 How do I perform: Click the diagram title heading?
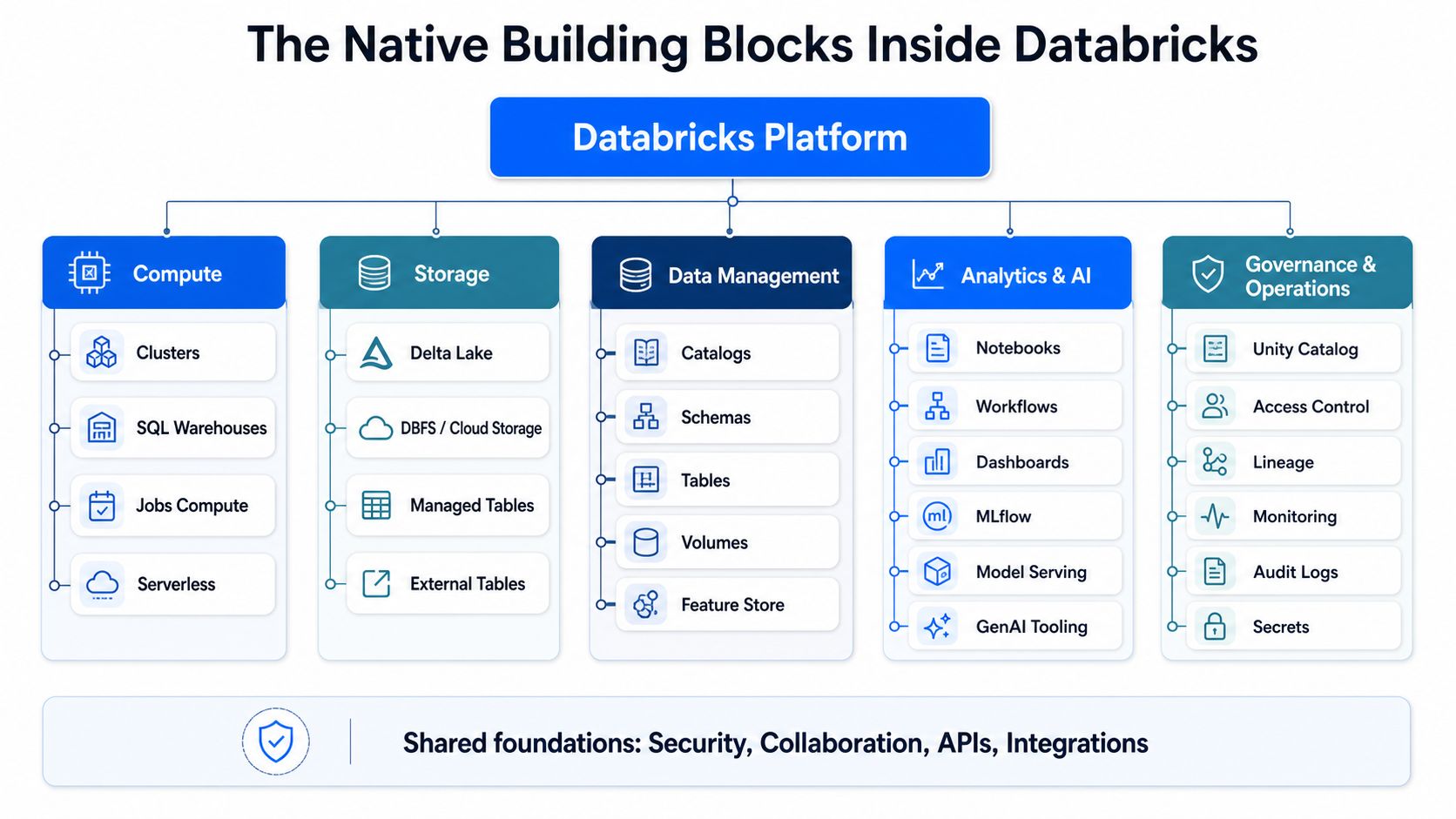752,44
